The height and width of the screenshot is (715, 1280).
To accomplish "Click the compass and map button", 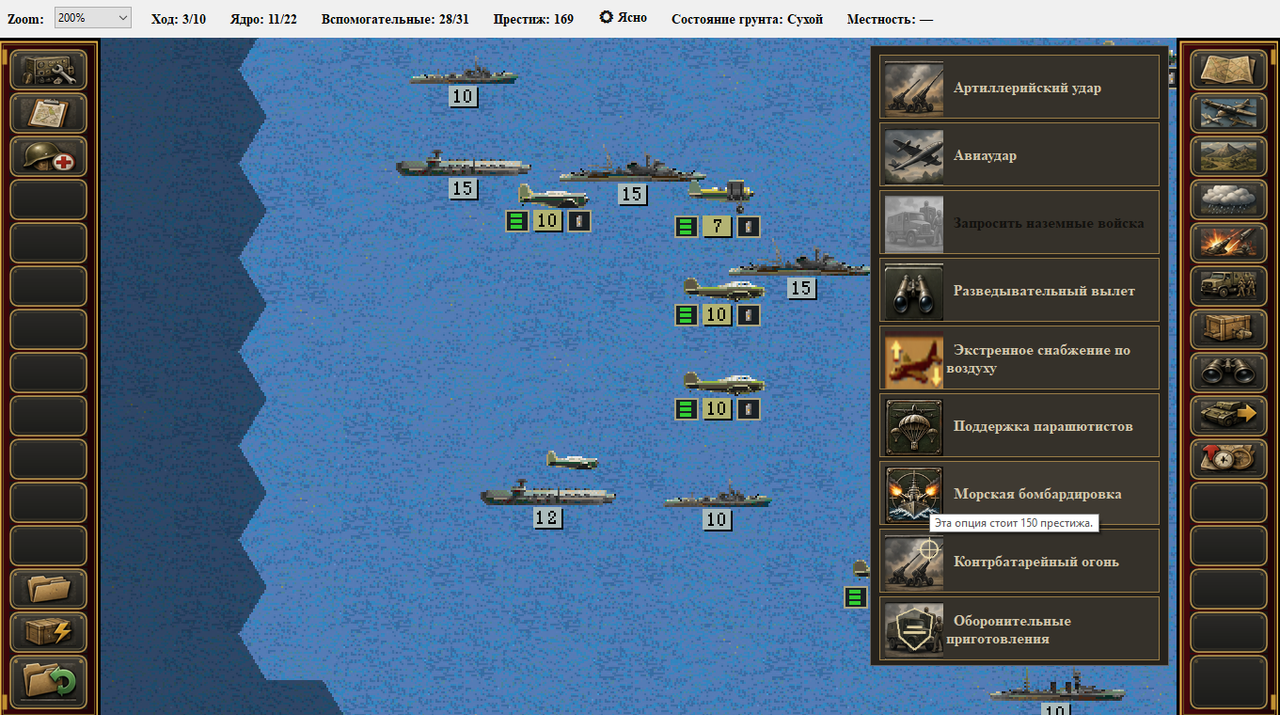I will click(1229, 459).
